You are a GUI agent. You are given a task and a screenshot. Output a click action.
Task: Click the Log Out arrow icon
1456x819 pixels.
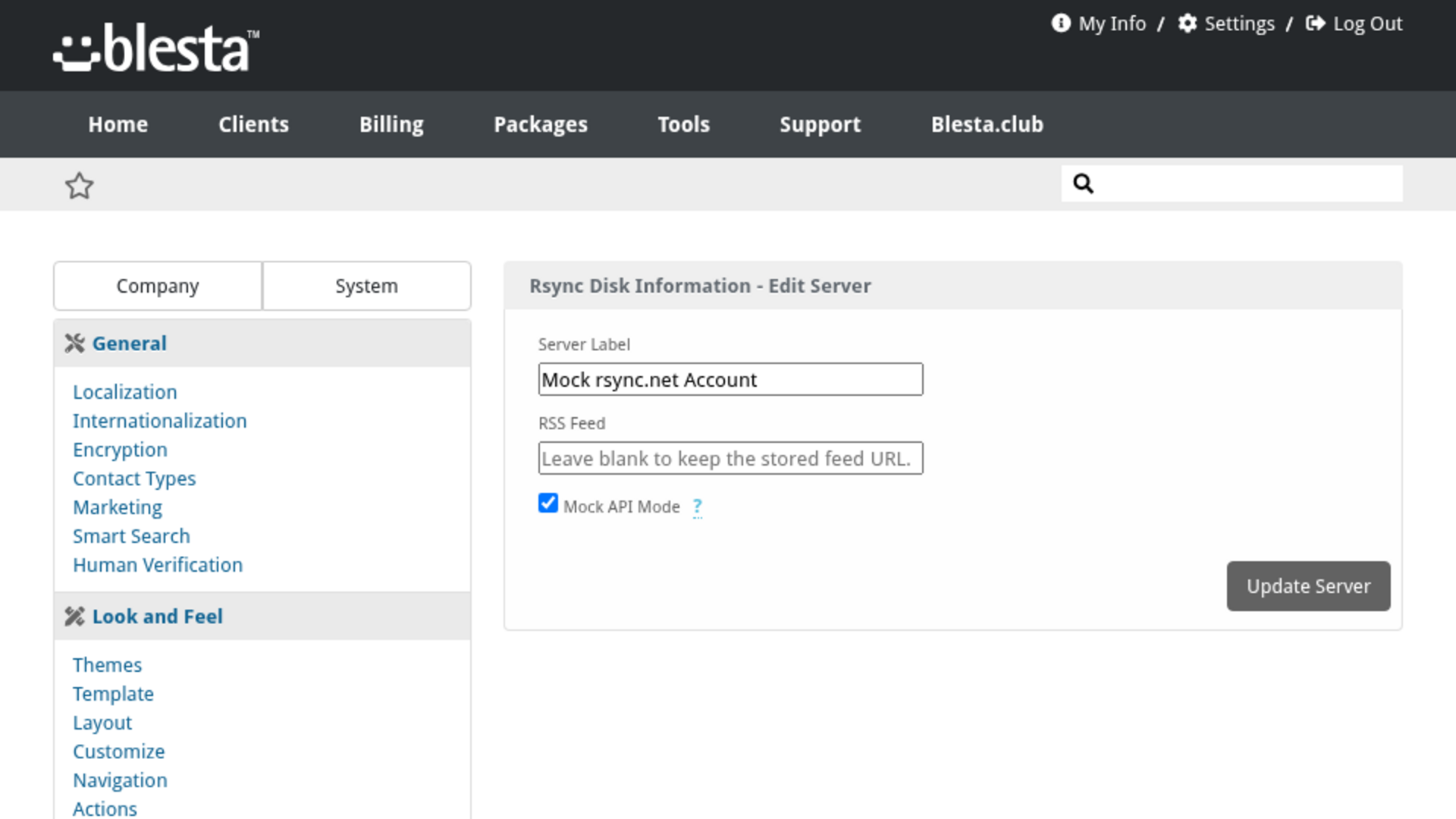pos(1316,23)
